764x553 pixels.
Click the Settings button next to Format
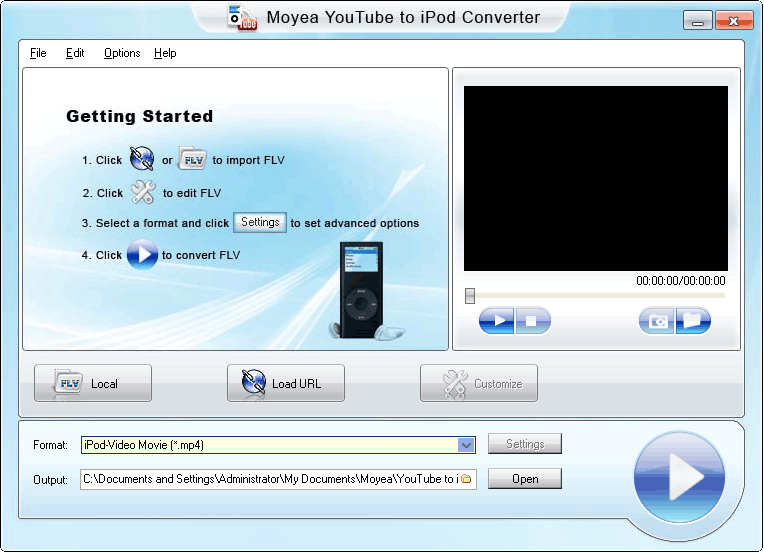(x=525, y=444)
